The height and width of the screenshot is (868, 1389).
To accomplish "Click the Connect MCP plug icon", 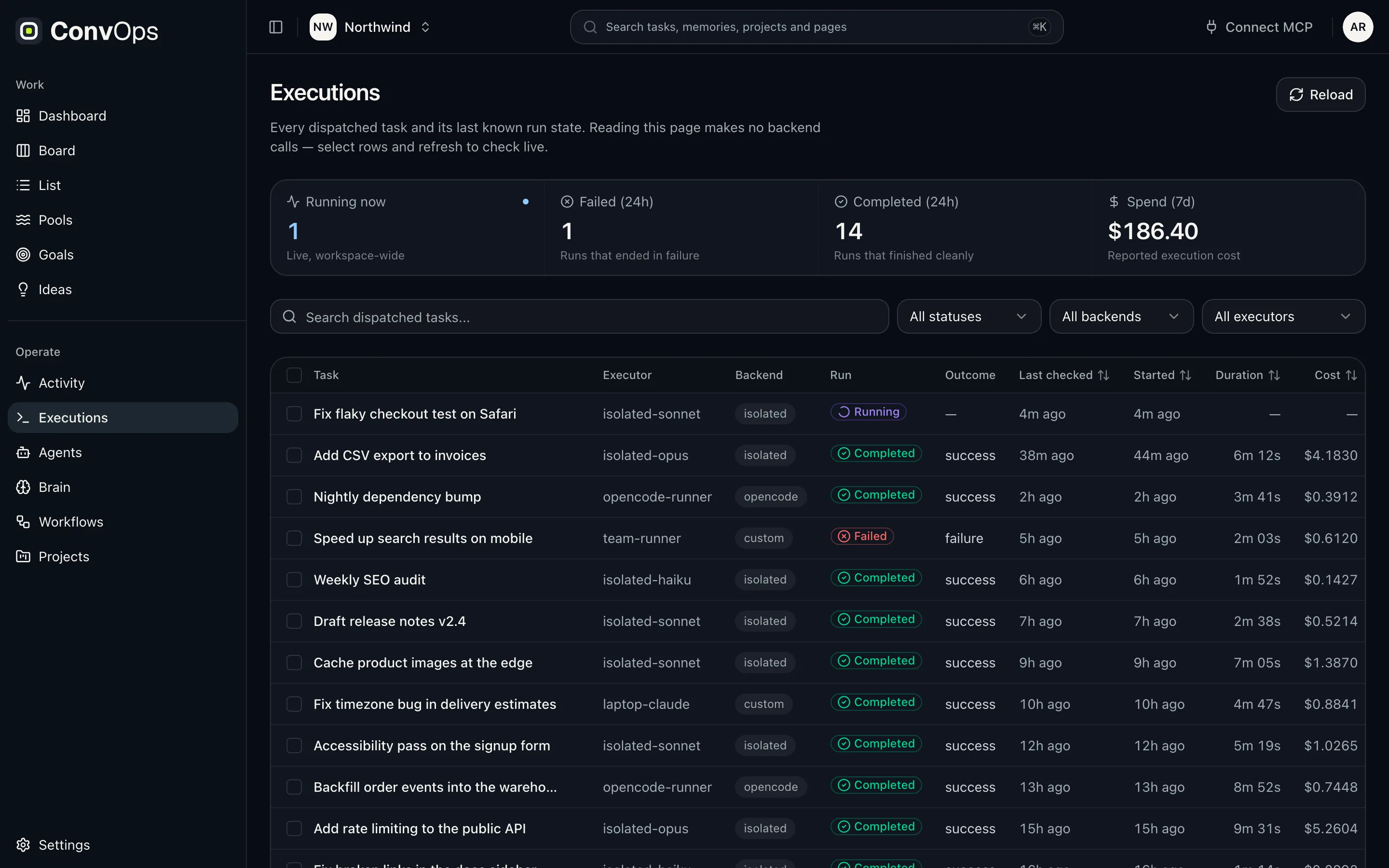I will [x=1211, y=27].
